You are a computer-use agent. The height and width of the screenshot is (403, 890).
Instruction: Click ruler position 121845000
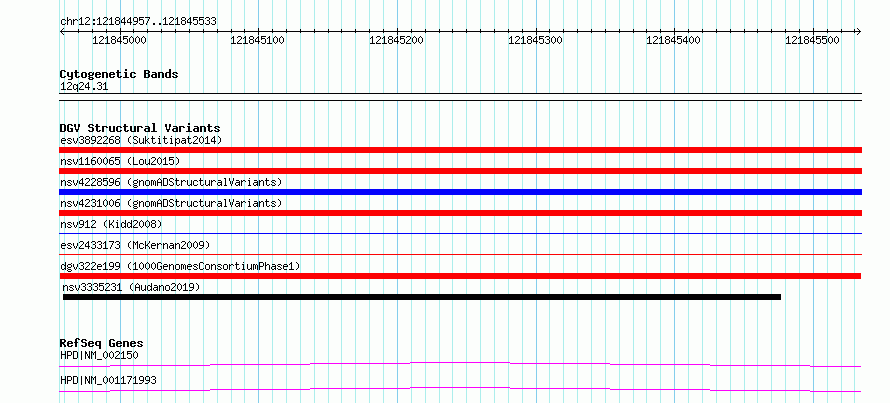pyautogui.click(x=119, y=41)
